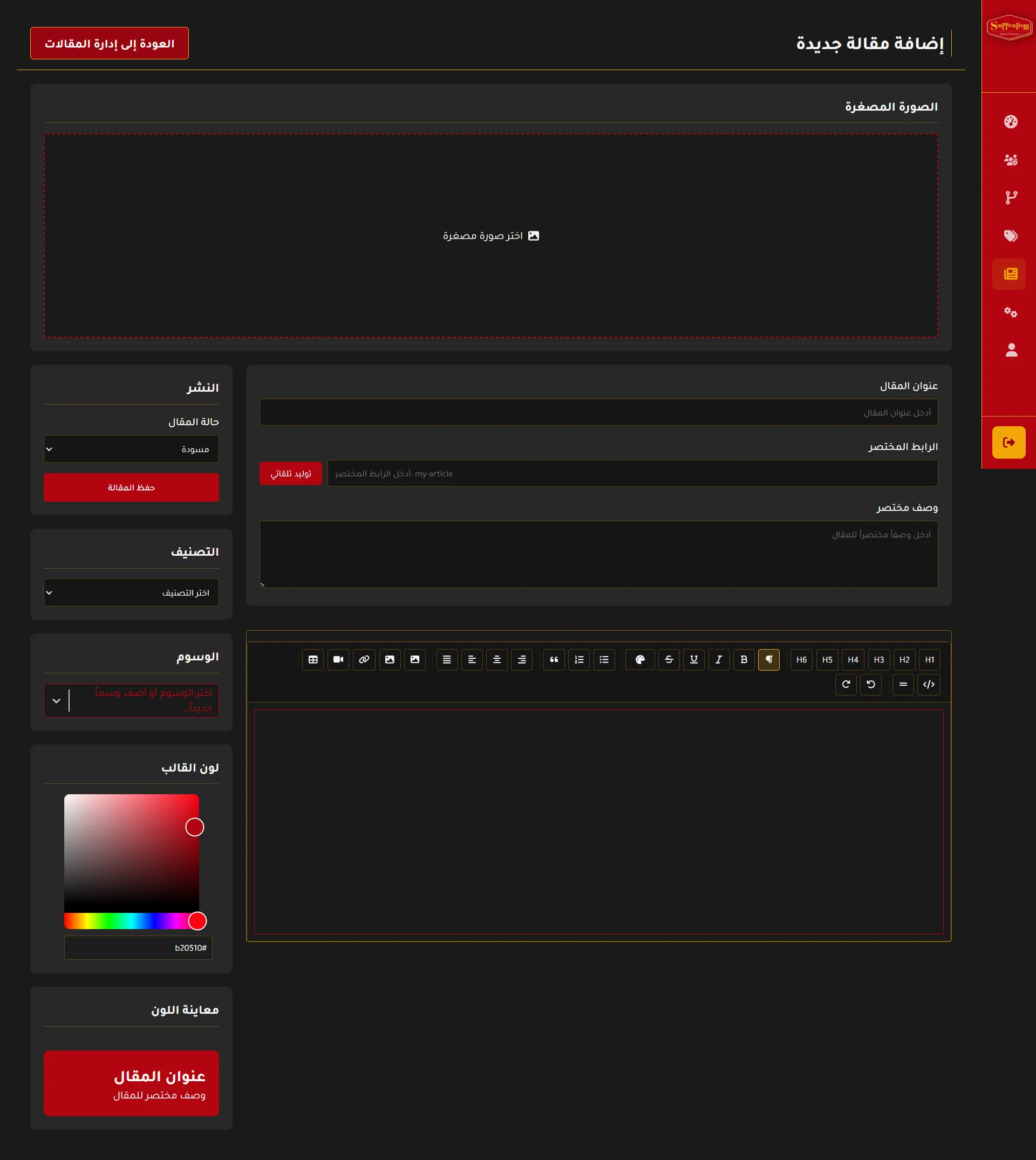Open the settings gears icon in the sidebar
Viewport: 1036px width, 1160px height.
pyautogui.click(x=1011, y=312)
